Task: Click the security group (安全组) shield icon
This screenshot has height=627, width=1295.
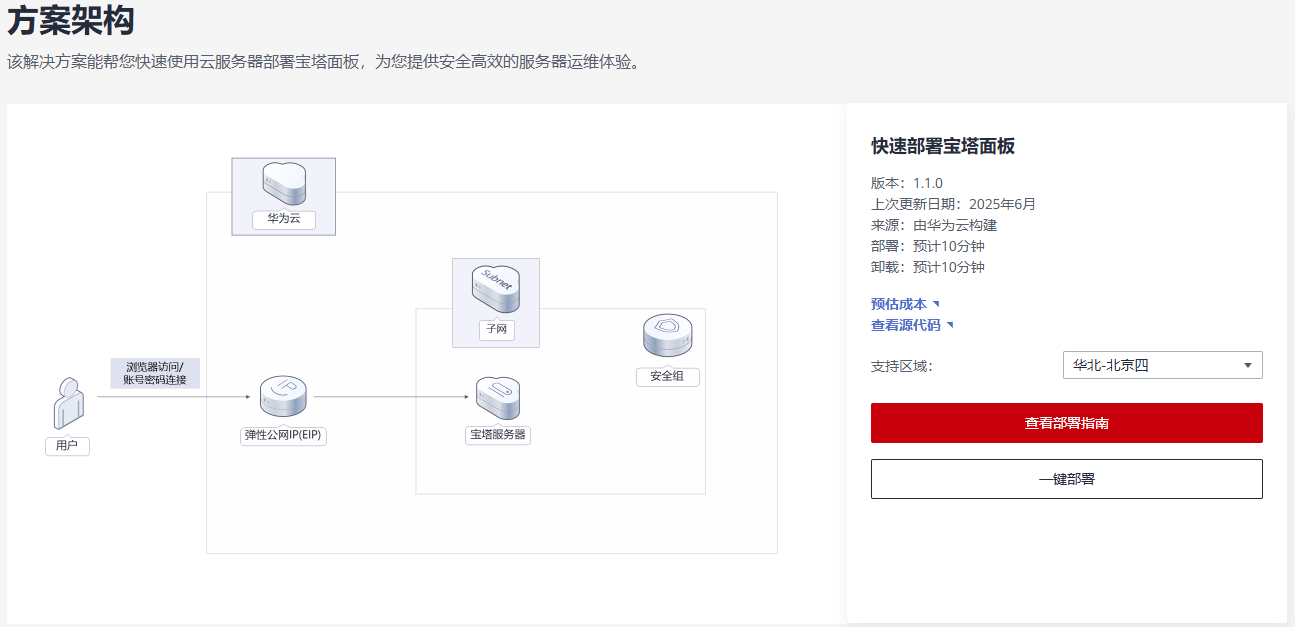Action: pos(668,338)
